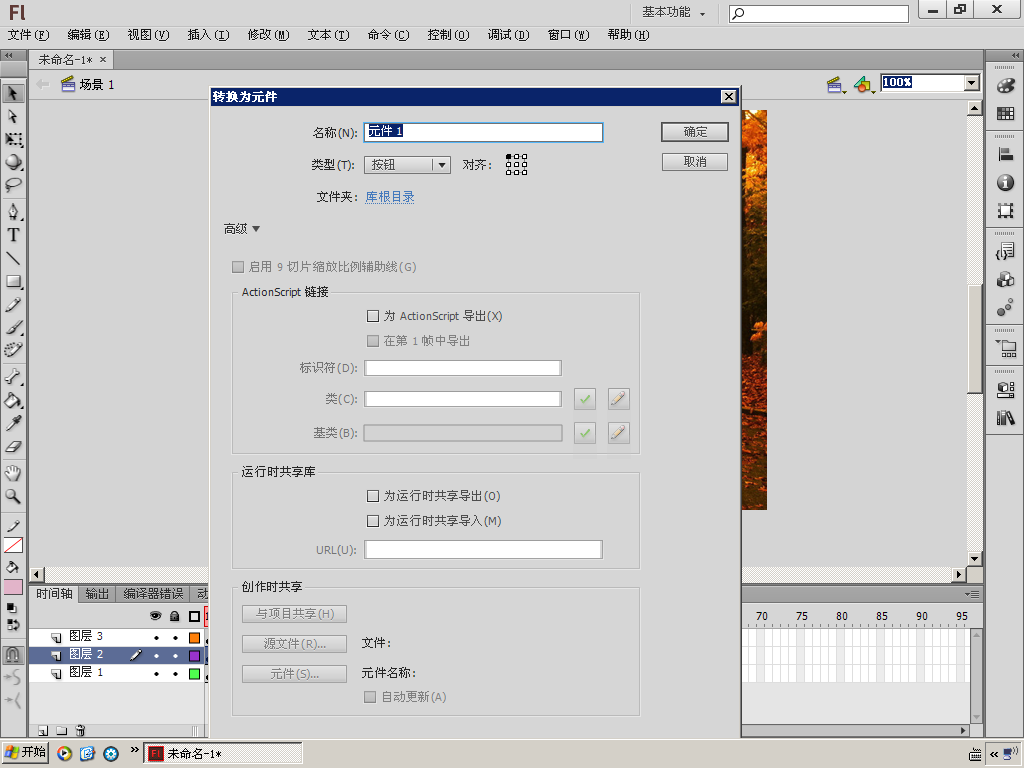Select the Eraser tool

point(13,447)
